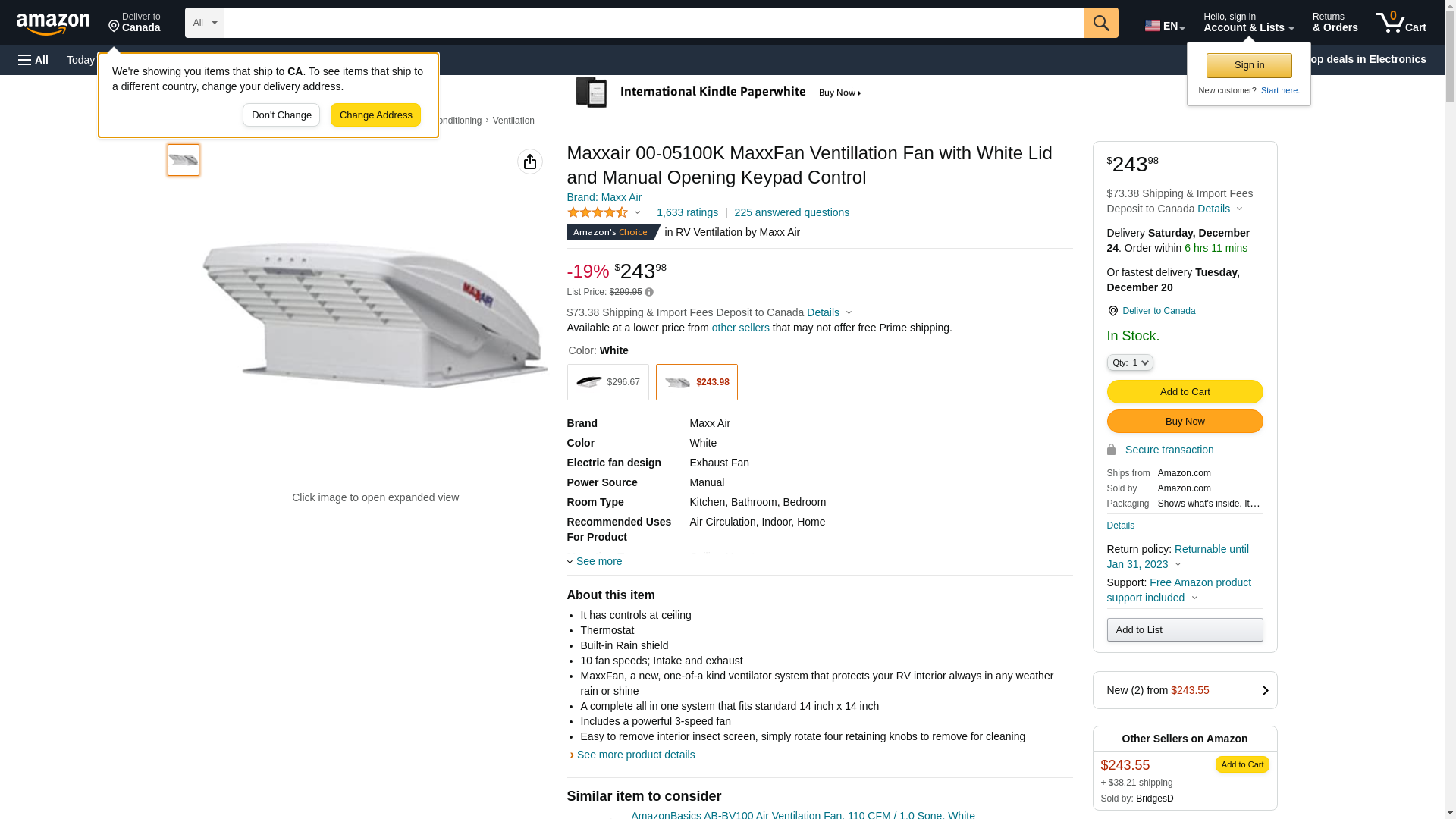
Task: Open the 225 answered questions link
Action: (791, 212)
